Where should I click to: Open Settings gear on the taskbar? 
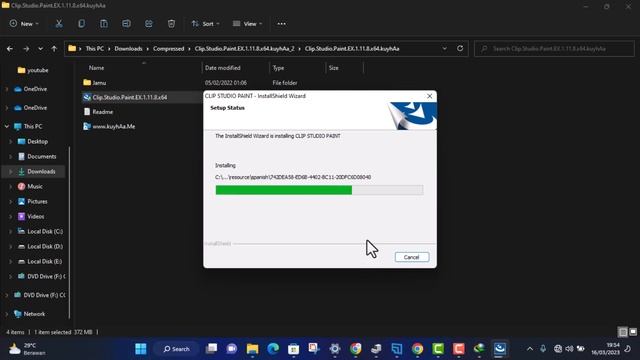[x=335, y=349]
